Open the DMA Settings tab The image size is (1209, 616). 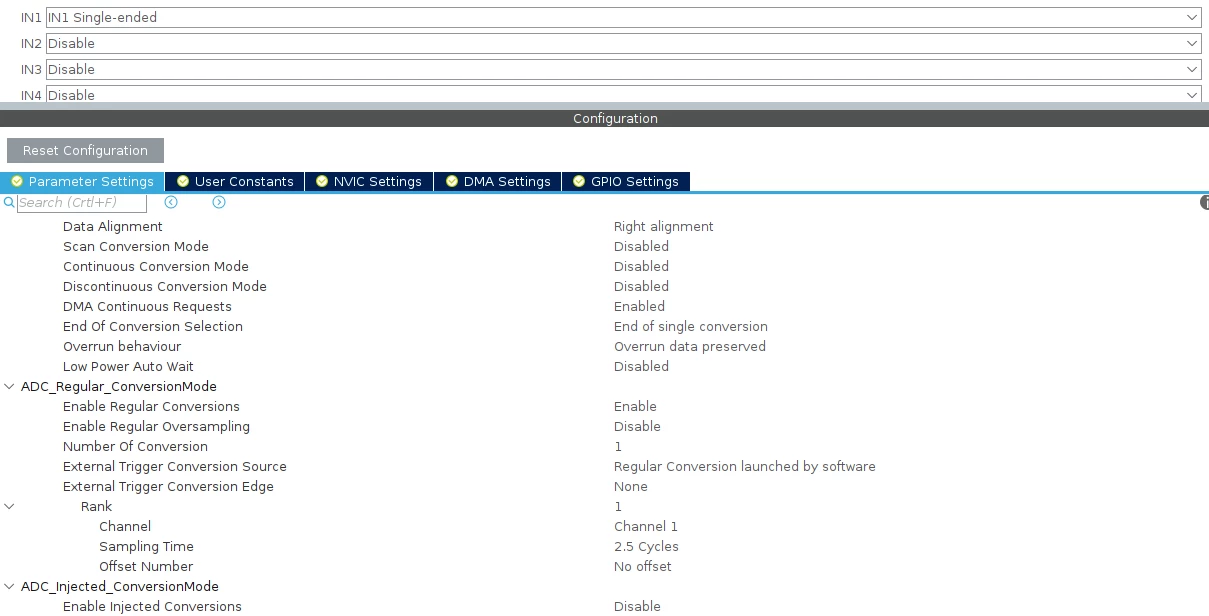pos(498,181)
